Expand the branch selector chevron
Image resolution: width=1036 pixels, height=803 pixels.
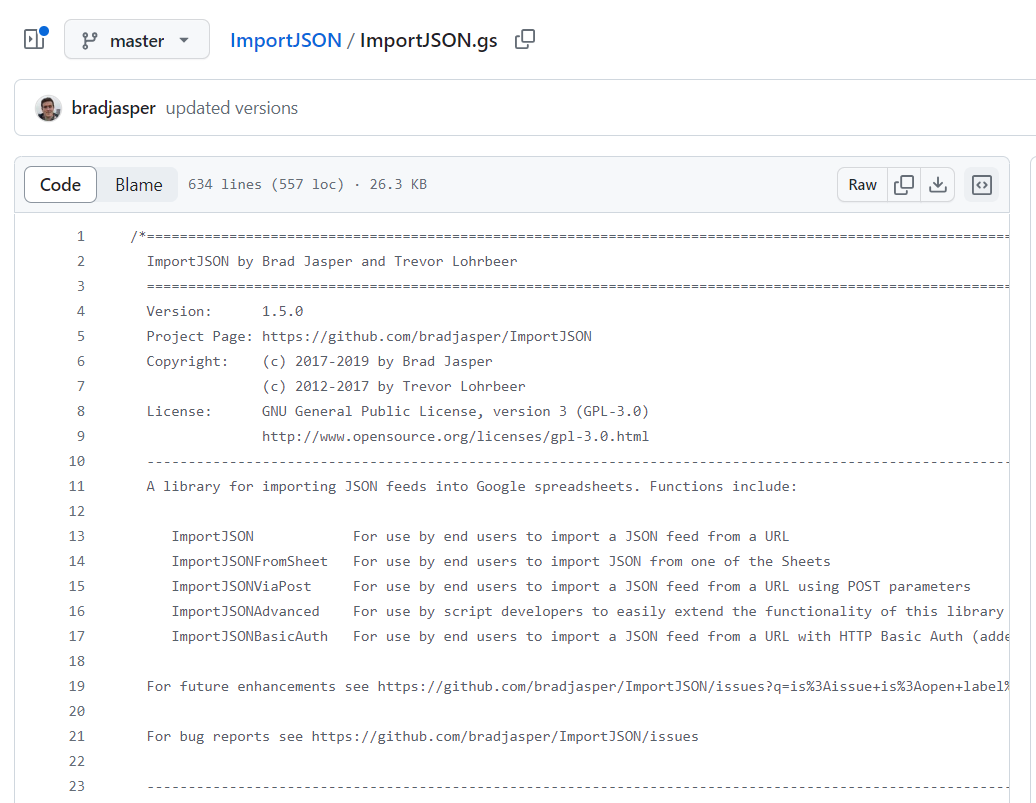pyautogui.click(x=183, y=39)
